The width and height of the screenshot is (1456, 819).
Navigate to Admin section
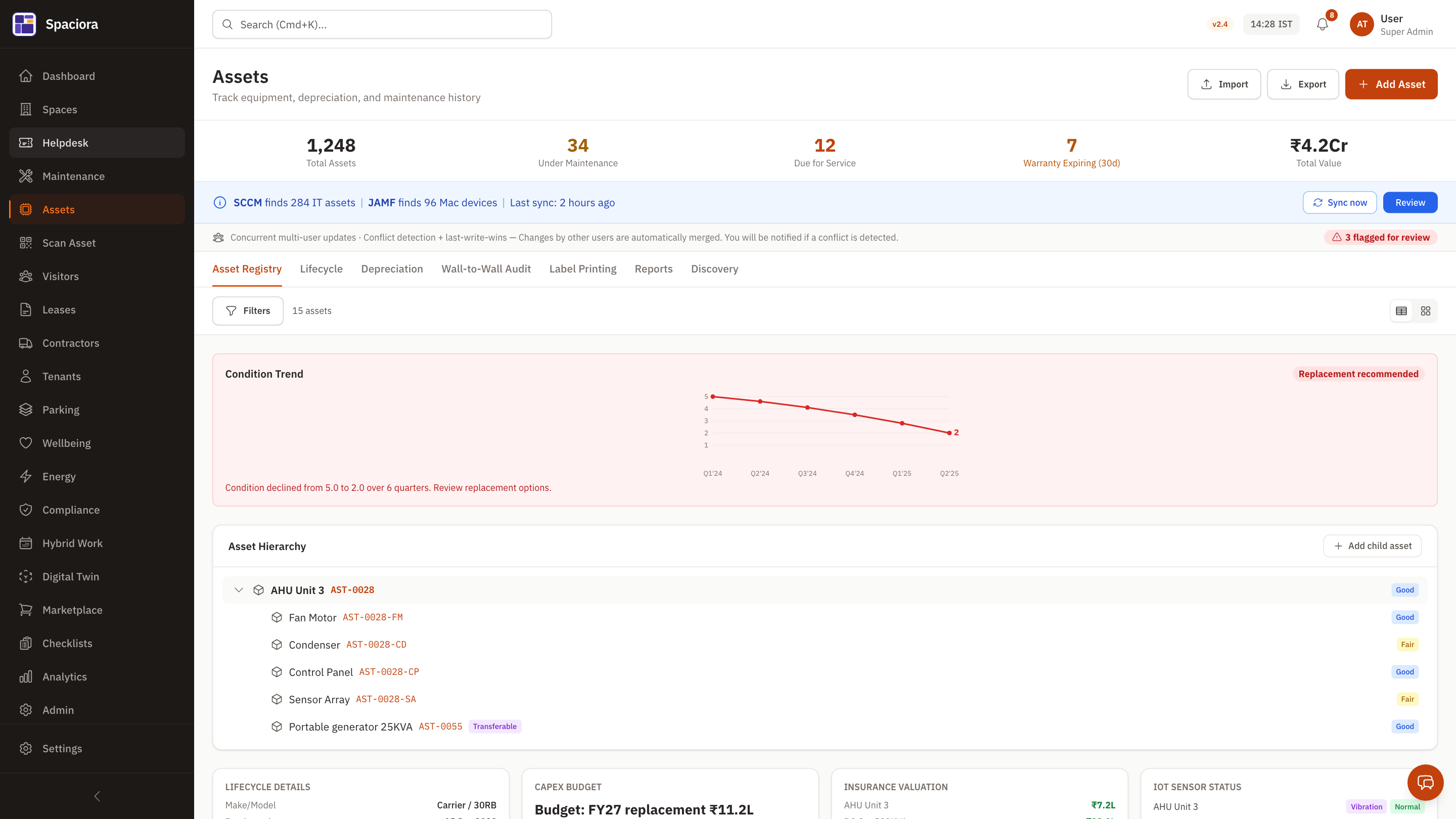point(97,709)
